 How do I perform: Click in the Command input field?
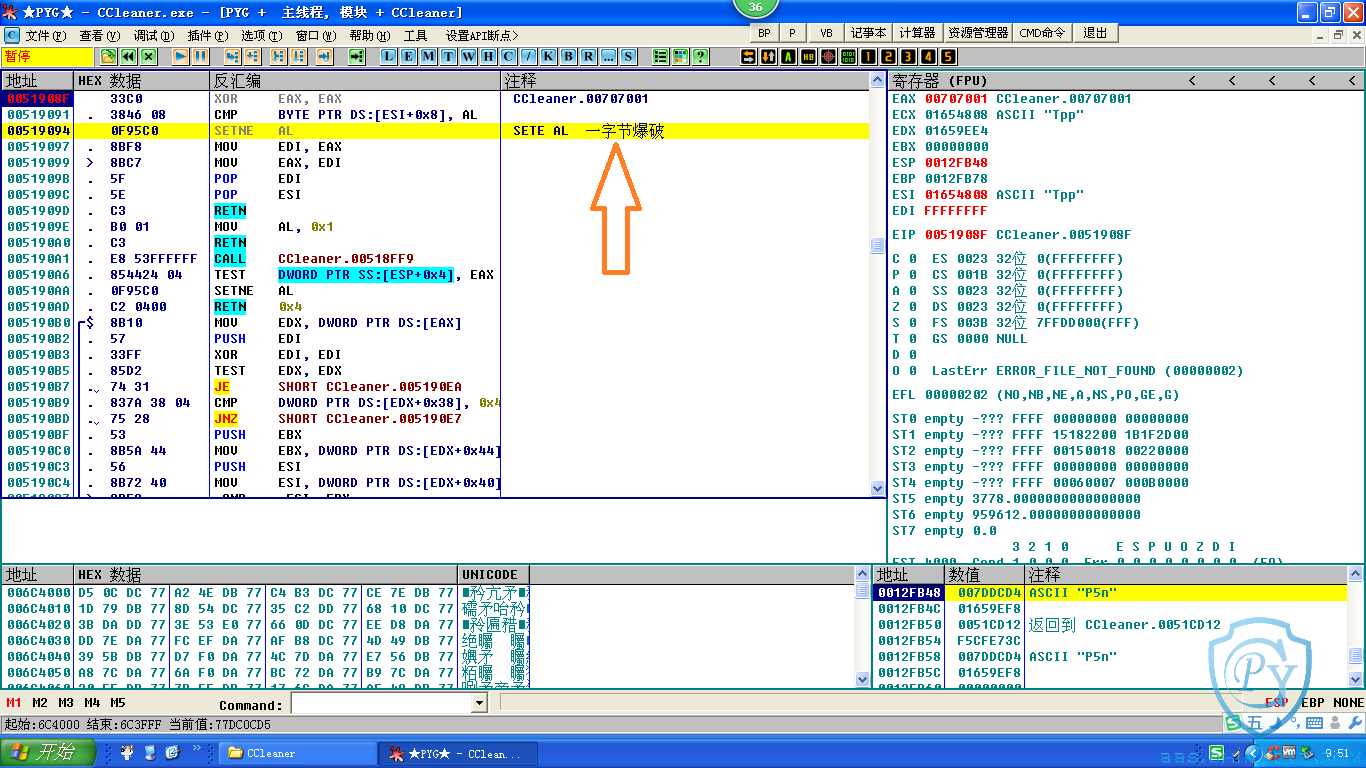coord(380,704)
